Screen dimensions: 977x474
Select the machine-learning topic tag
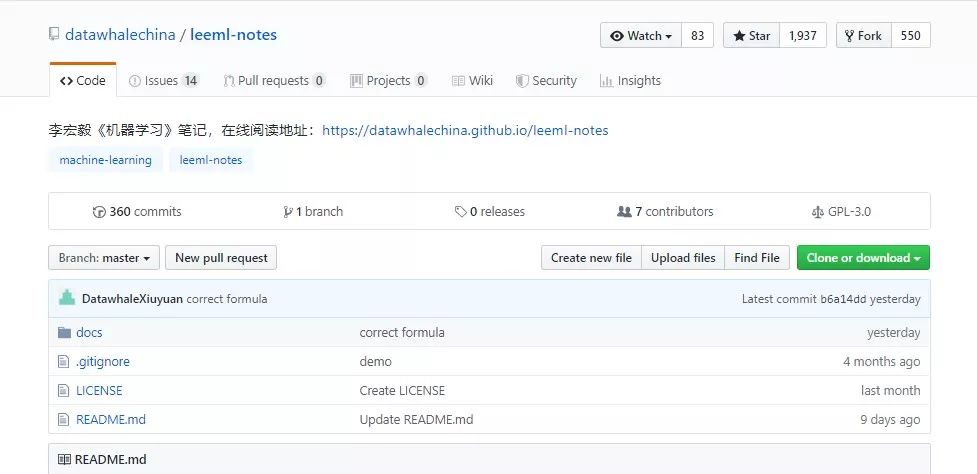tap(105, 160)
